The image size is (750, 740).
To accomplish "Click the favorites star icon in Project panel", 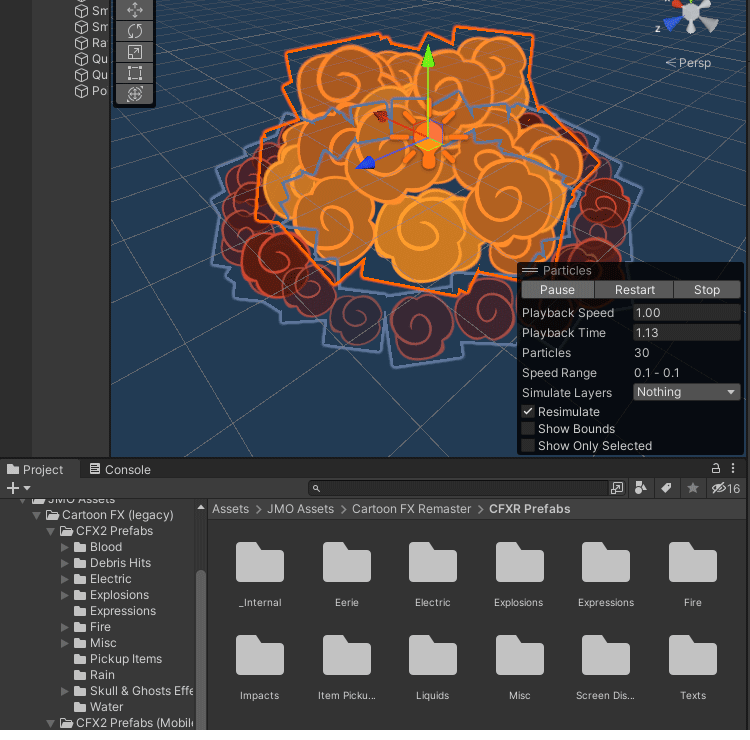I will pos(692,488).
